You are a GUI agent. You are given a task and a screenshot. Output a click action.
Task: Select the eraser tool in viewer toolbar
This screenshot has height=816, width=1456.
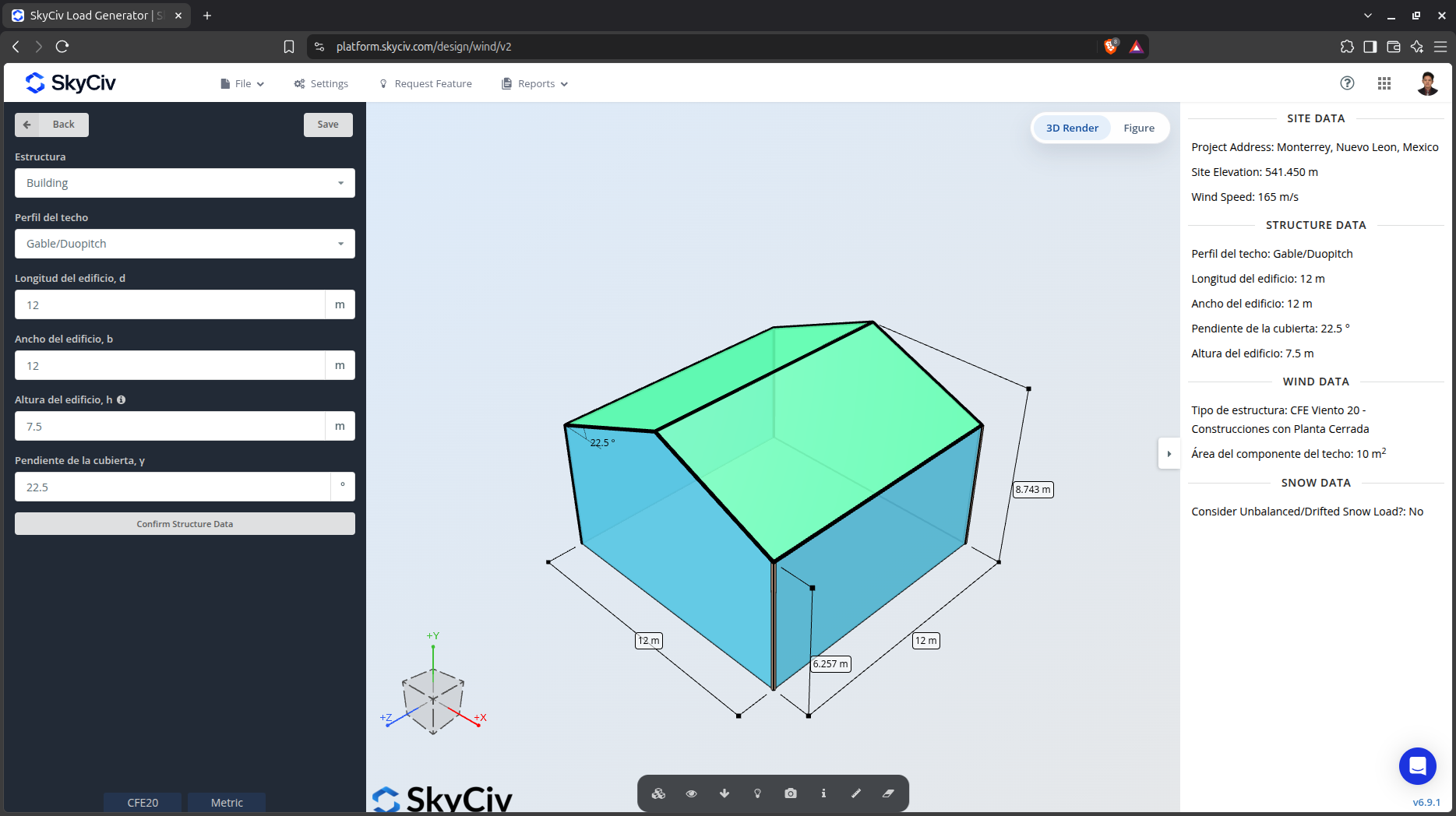pyautogui.click(x=888, y=793)
